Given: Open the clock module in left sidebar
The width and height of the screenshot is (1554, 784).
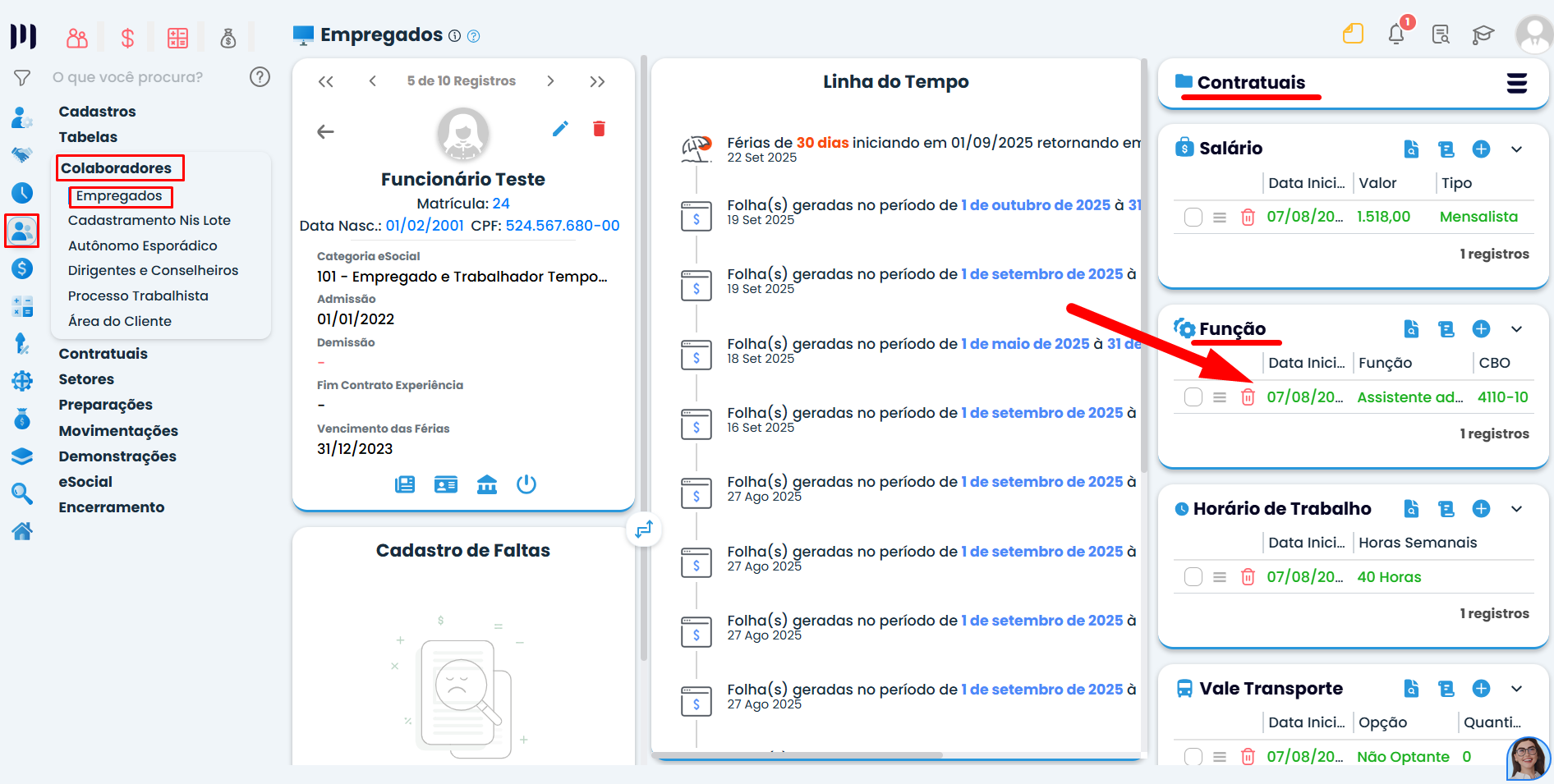Looking at the screenshot, I should tap(22, 193).
